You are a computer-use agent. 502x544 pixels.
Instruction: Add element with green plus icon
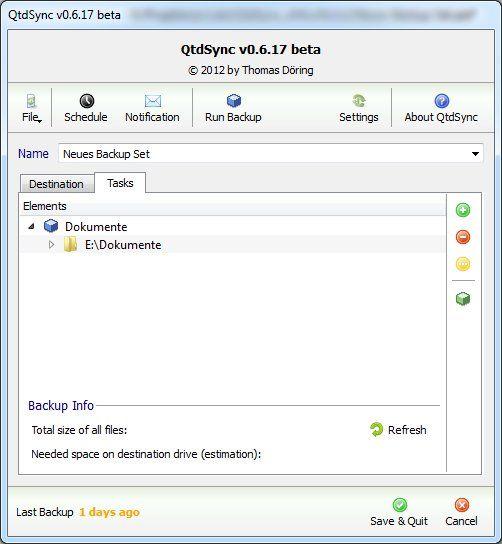(463, 210)
